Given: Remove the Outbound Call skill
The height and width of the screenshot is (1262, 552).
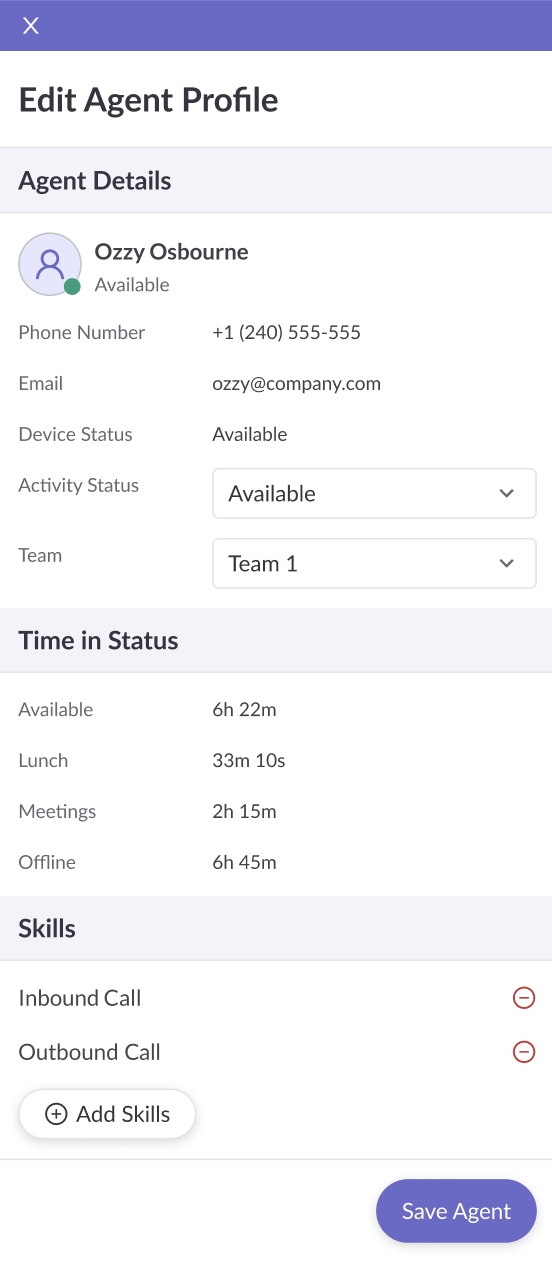Looking at the screenshot, I should tap(524, 1052).
